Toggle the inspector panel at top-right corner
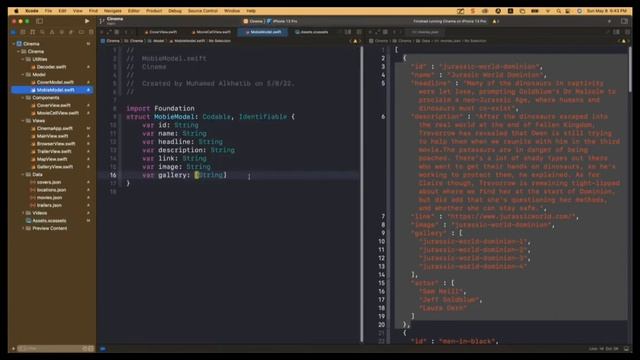The width and height of the screenshot is (640, 360). pyautogui.click(x=624, y=21)
